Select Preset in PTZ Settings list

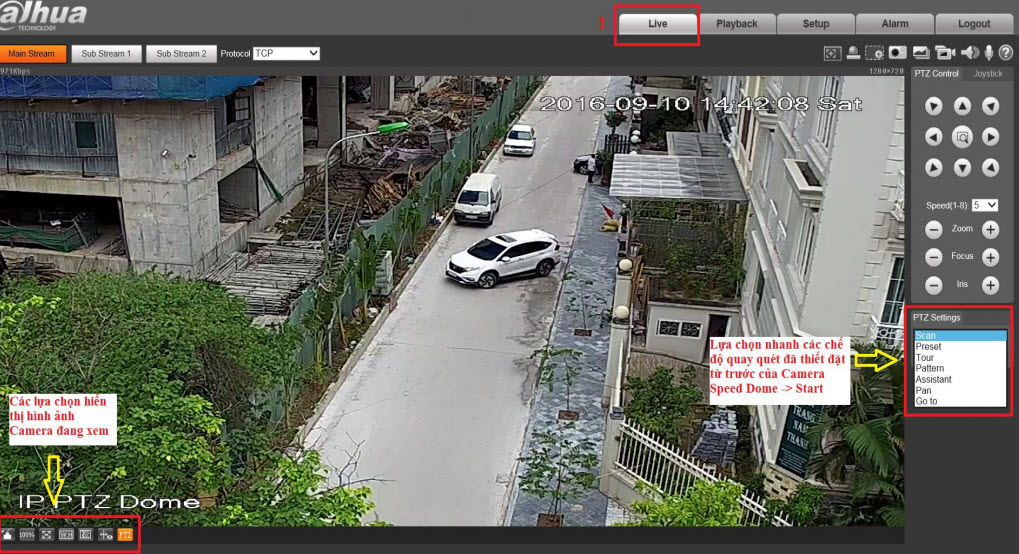pyautogui.click(x=960, y=347)
